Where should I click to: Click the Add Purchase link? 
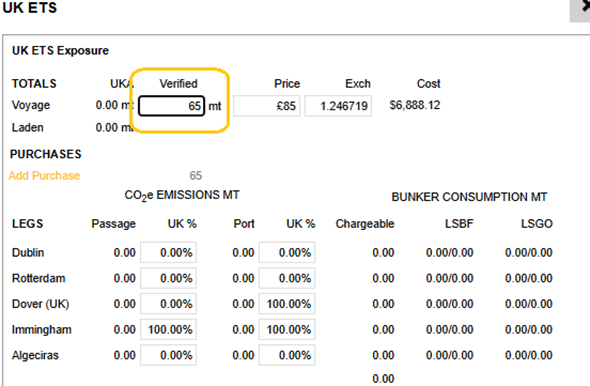tap(44, 176)
